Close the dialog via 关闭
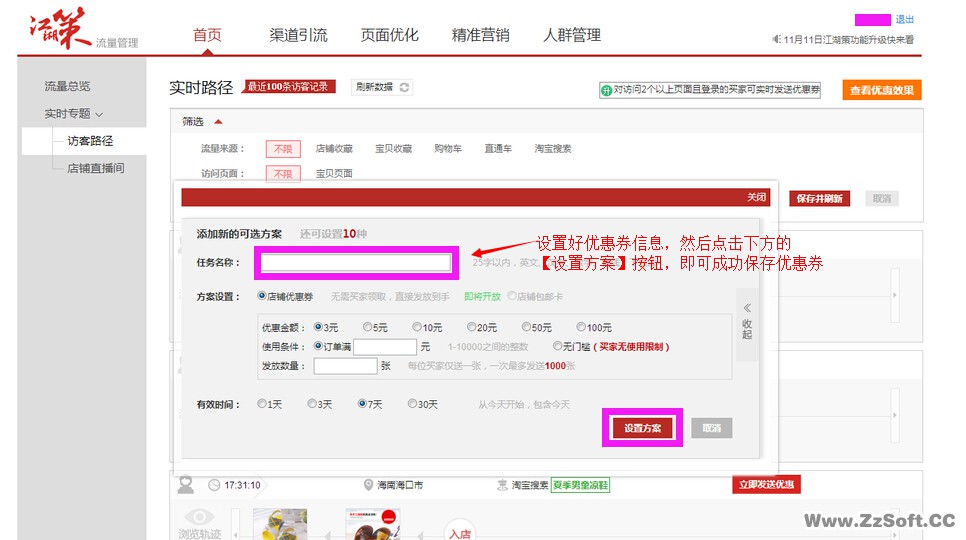966x540 pixels. (757, 197)
